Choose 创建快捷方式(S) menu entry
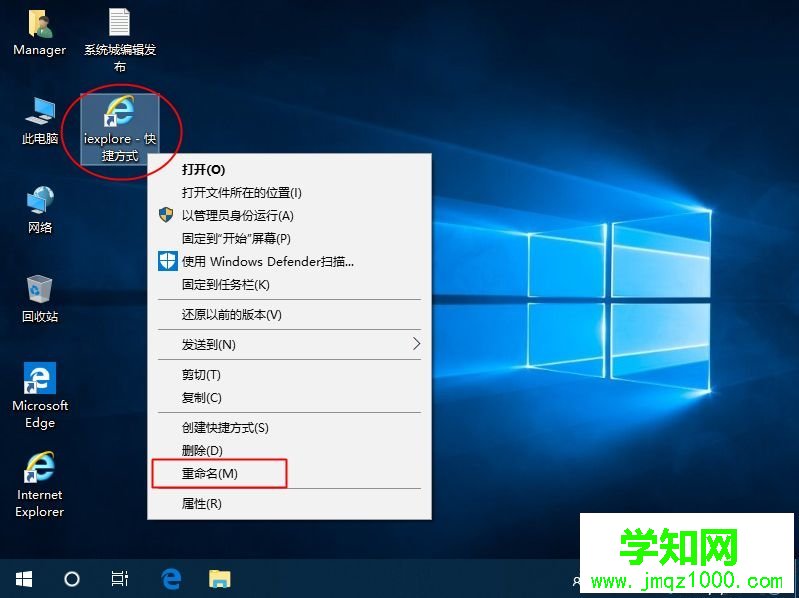Image resolution: width=799 pixels, height=598 pixels. coord(289,427)
